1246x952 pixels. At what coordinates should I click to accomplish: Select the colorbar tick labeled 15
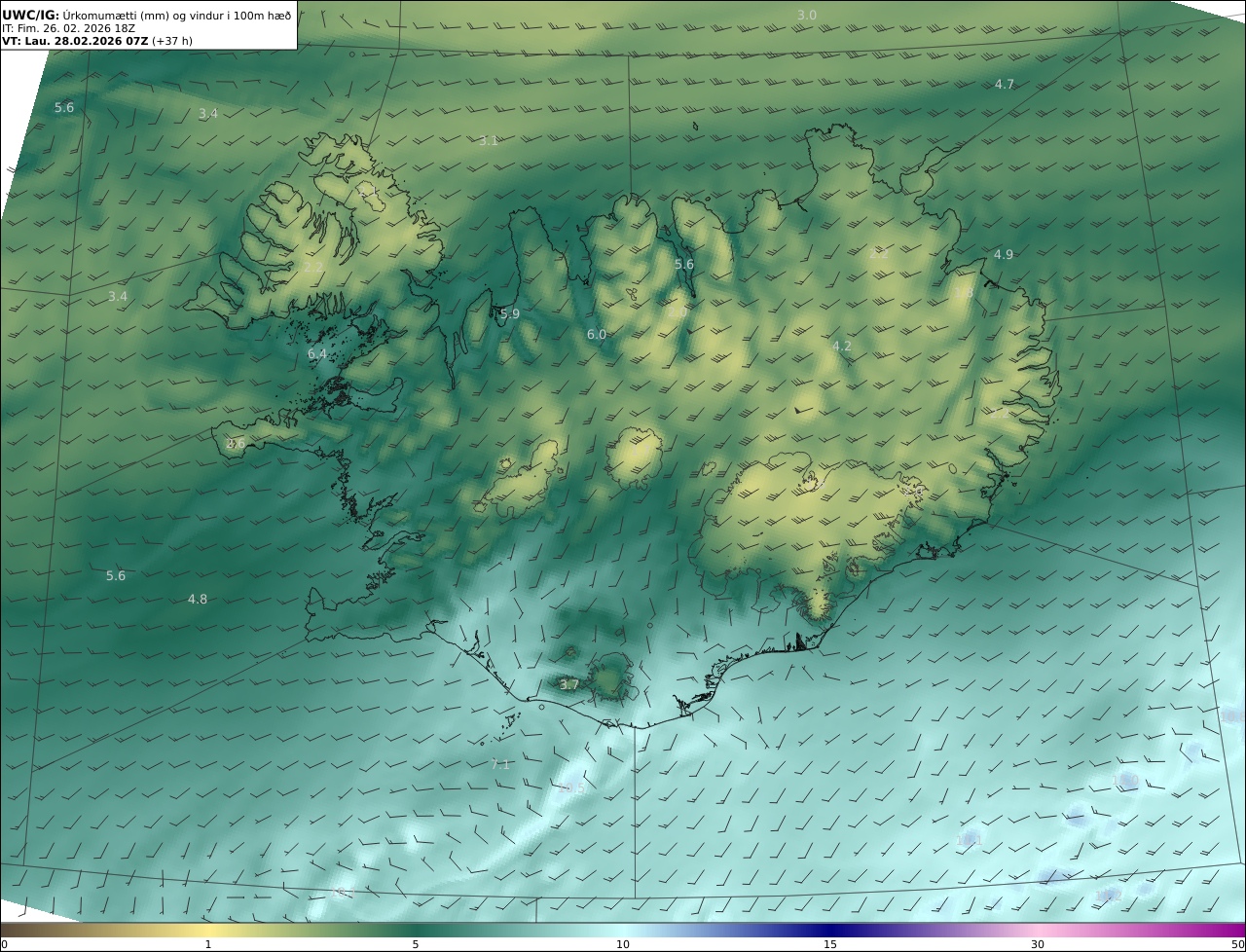pyautogui.click(x=830, y=944)
